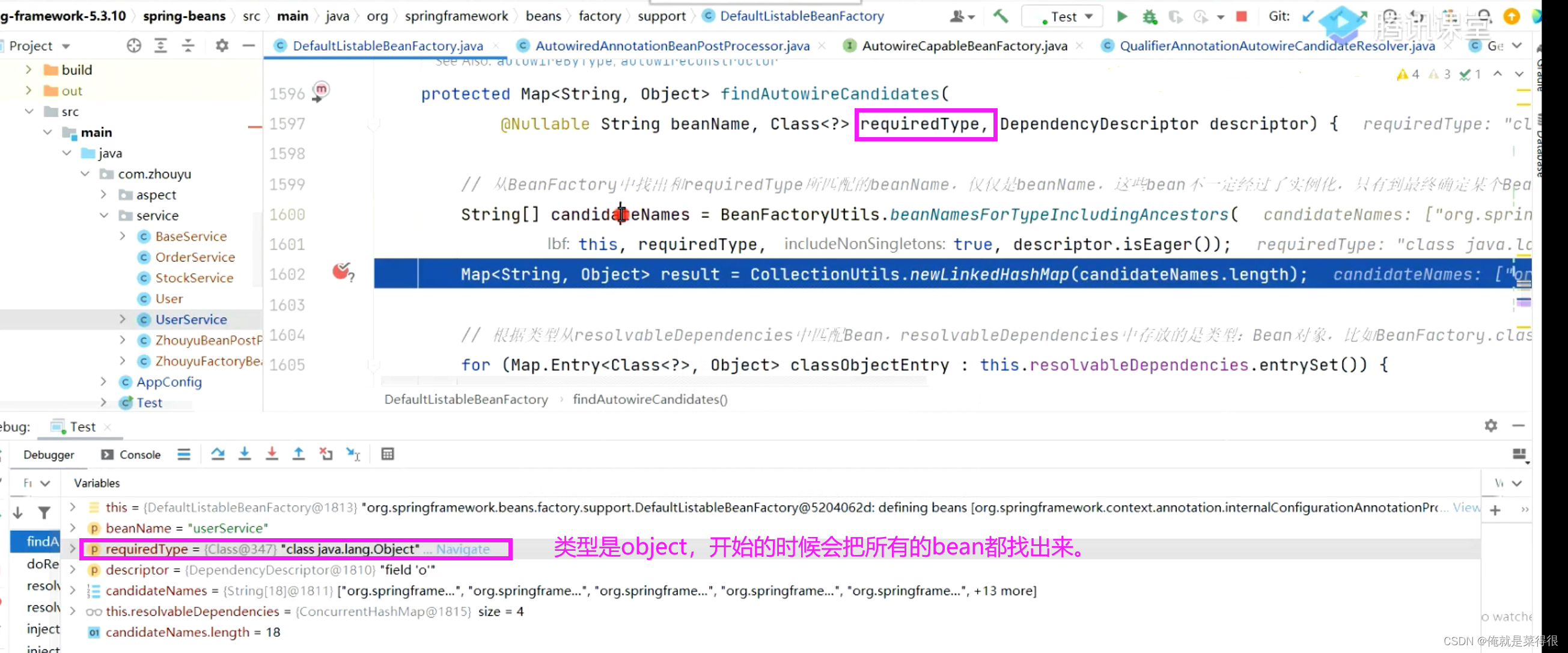
Task: Expand the BaseService tree node
Action: 123,236
